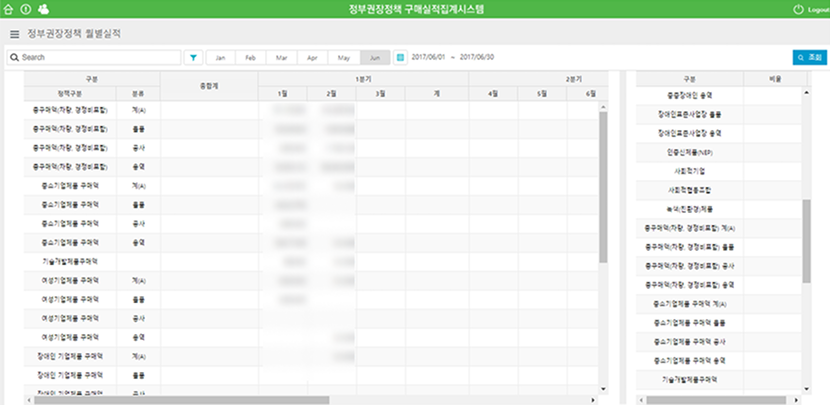Choose the Jun month tab

[x=375, y=58]
